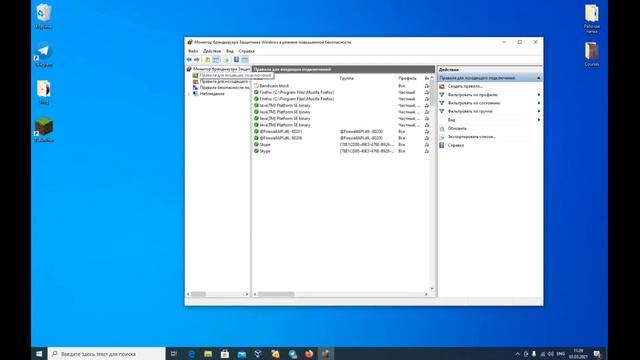Open Task View from the taskbar

[x=174, y=353]
